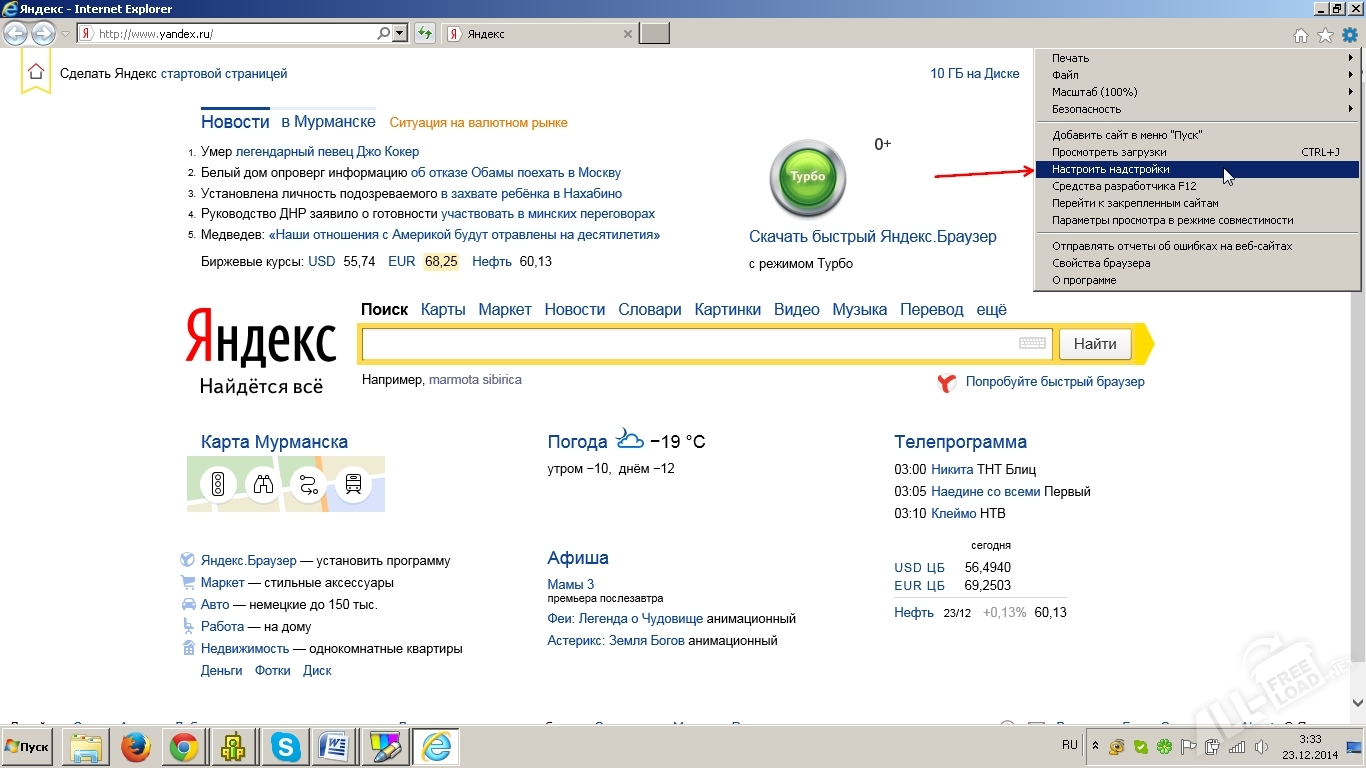1366x768 pixels.
Task: Open the Home page button in Internet Explorer
Action: [x=1300, y=33]
